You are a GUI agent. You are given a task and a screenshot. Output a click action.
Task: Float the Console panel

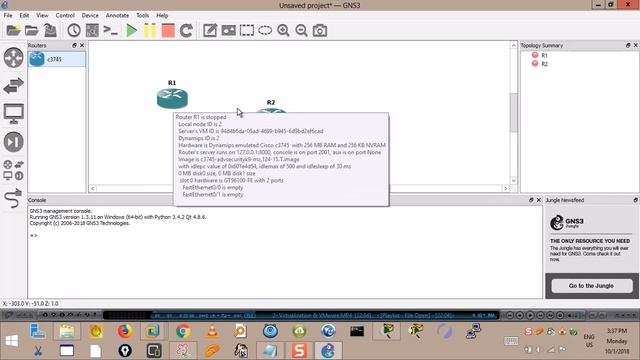click(531, 200)
